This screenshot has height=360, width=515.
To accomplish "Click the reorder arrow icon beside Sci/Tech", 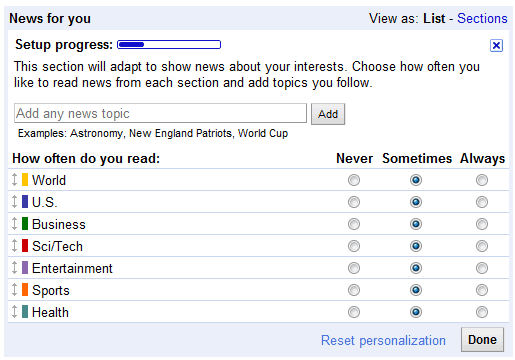I will pyautogui.click(x=14, y=246).
